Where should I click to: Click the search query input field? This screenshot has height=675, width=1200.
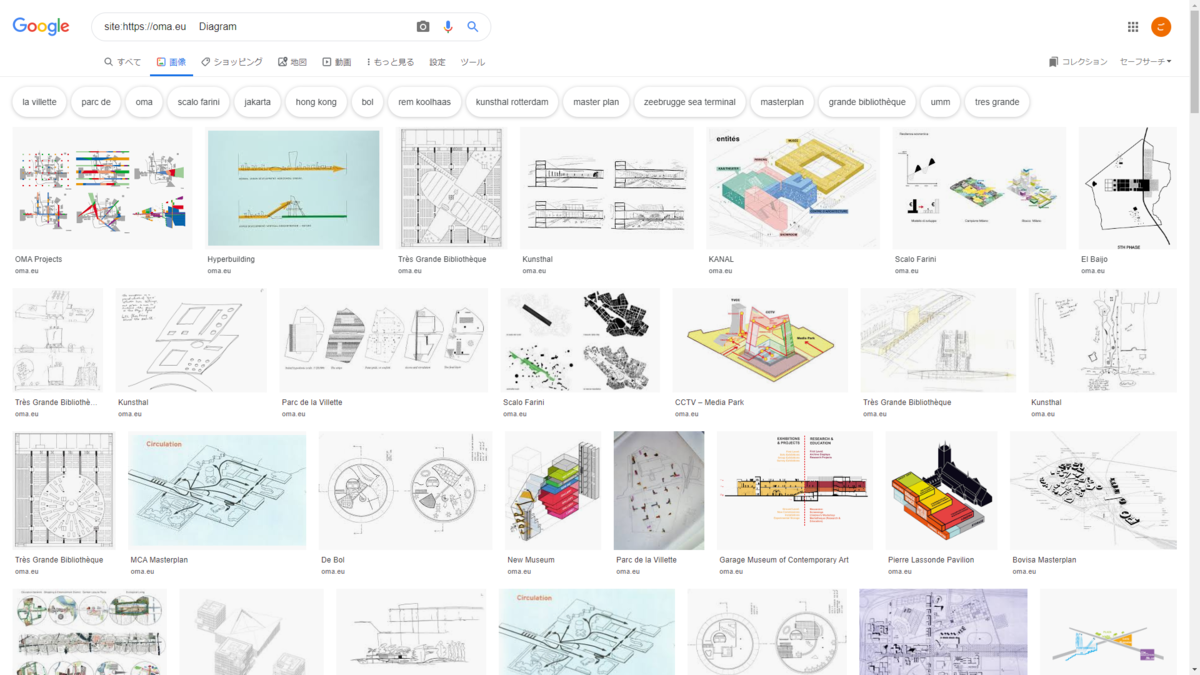click(x=255, y=27)
